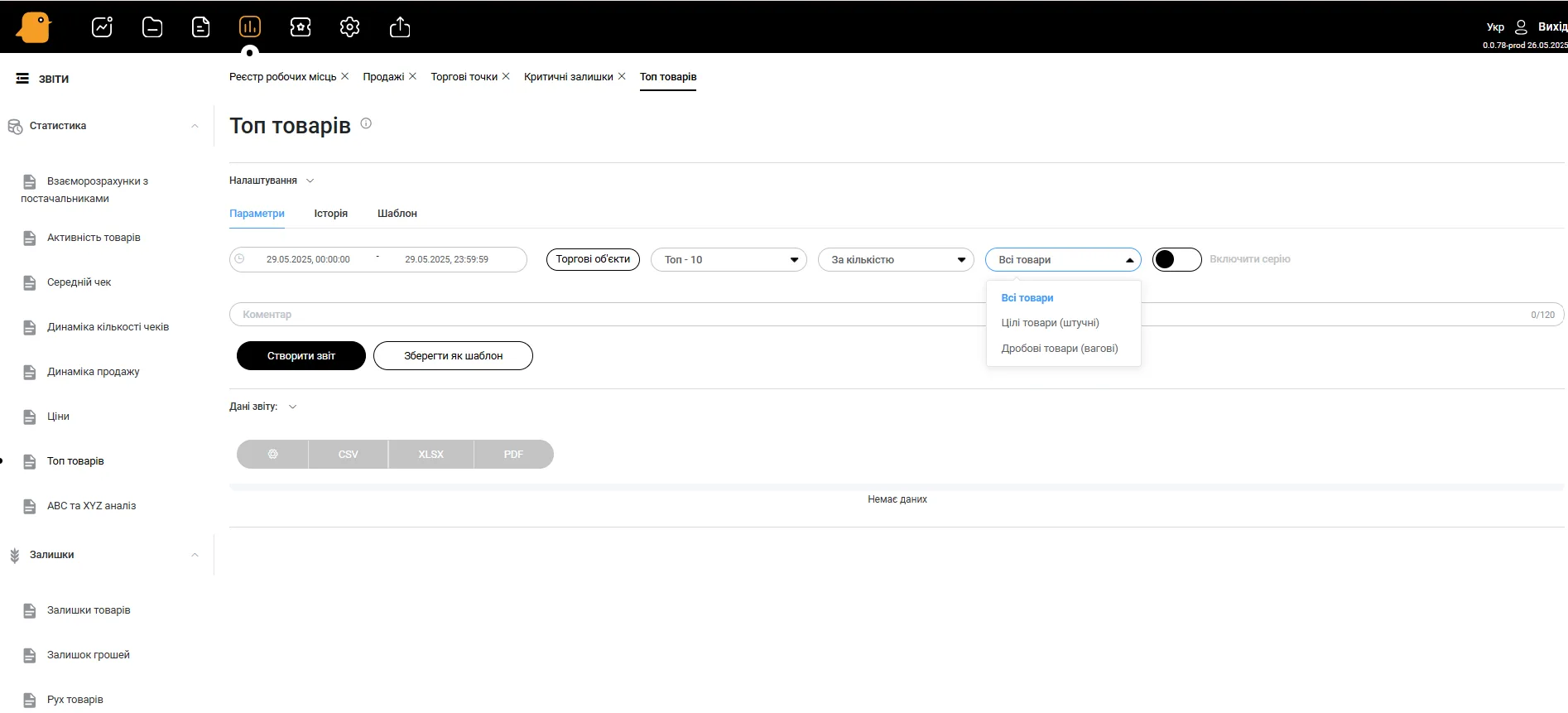Screen dimensions: 1568x713
Task: Open the document icon in top navigation
Action: coord(201,27)
